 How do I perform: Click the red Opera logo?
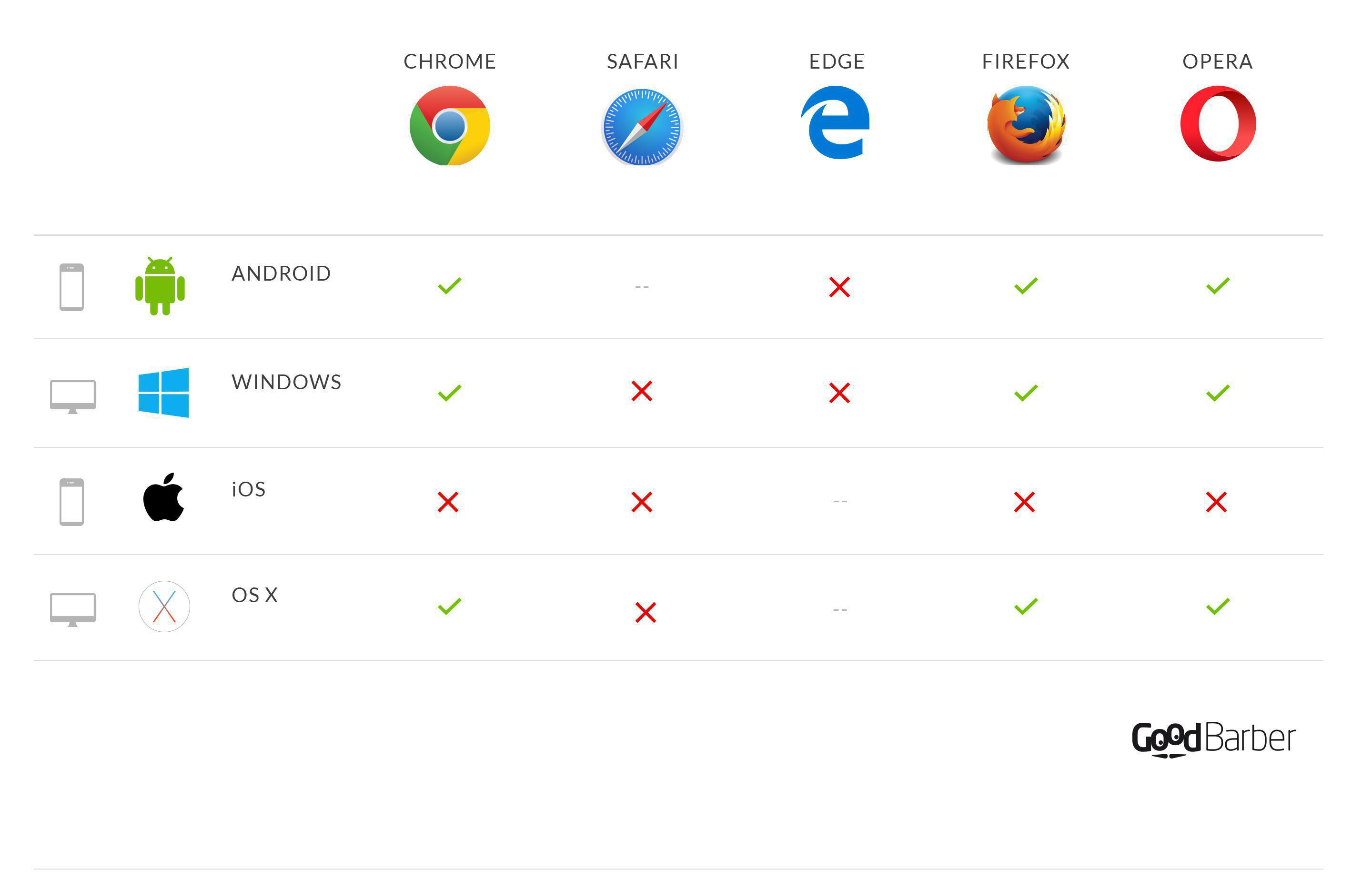1218,123
